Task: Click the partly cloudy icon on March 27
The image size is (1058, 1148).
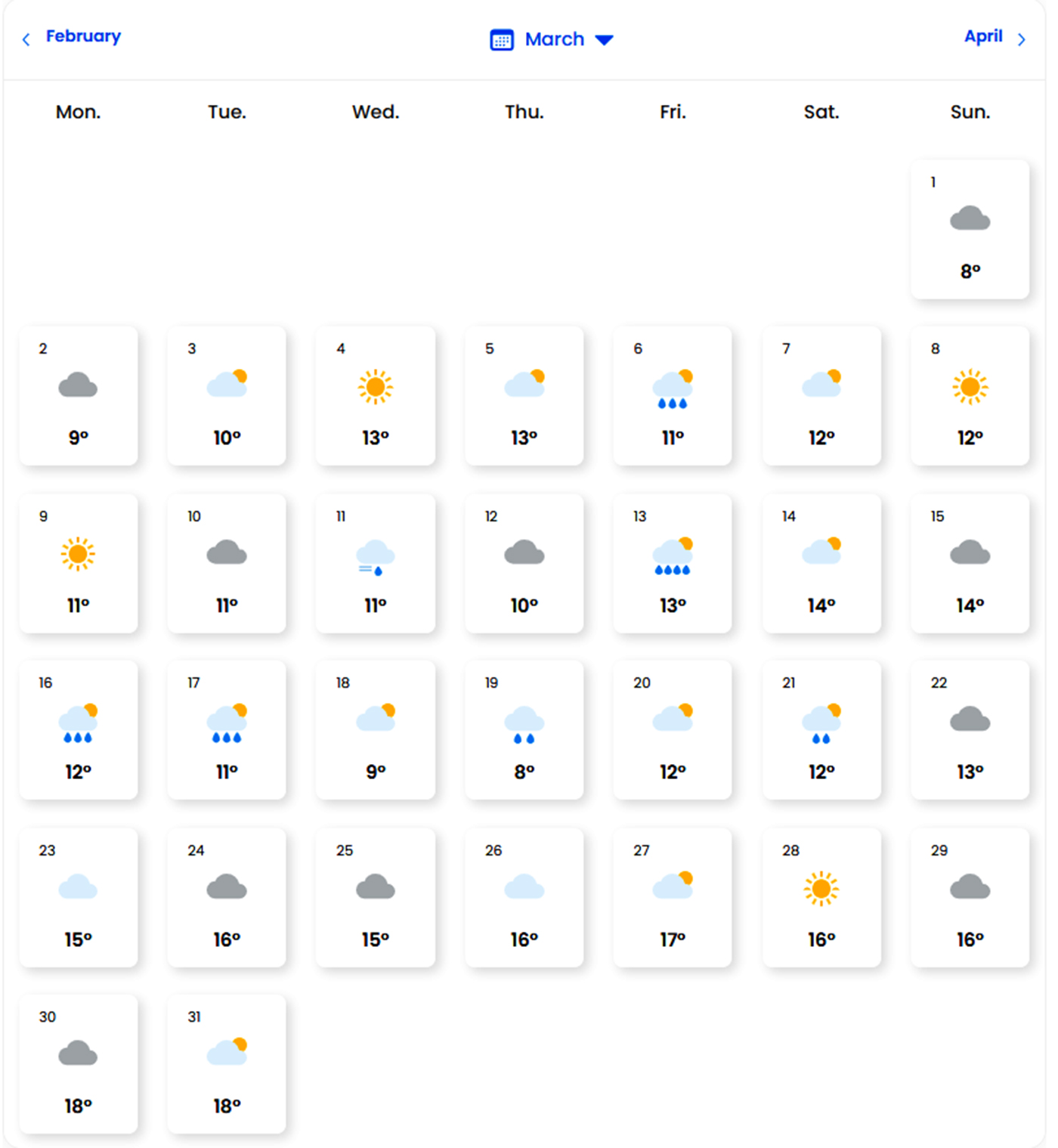Action: pos(673,885)
